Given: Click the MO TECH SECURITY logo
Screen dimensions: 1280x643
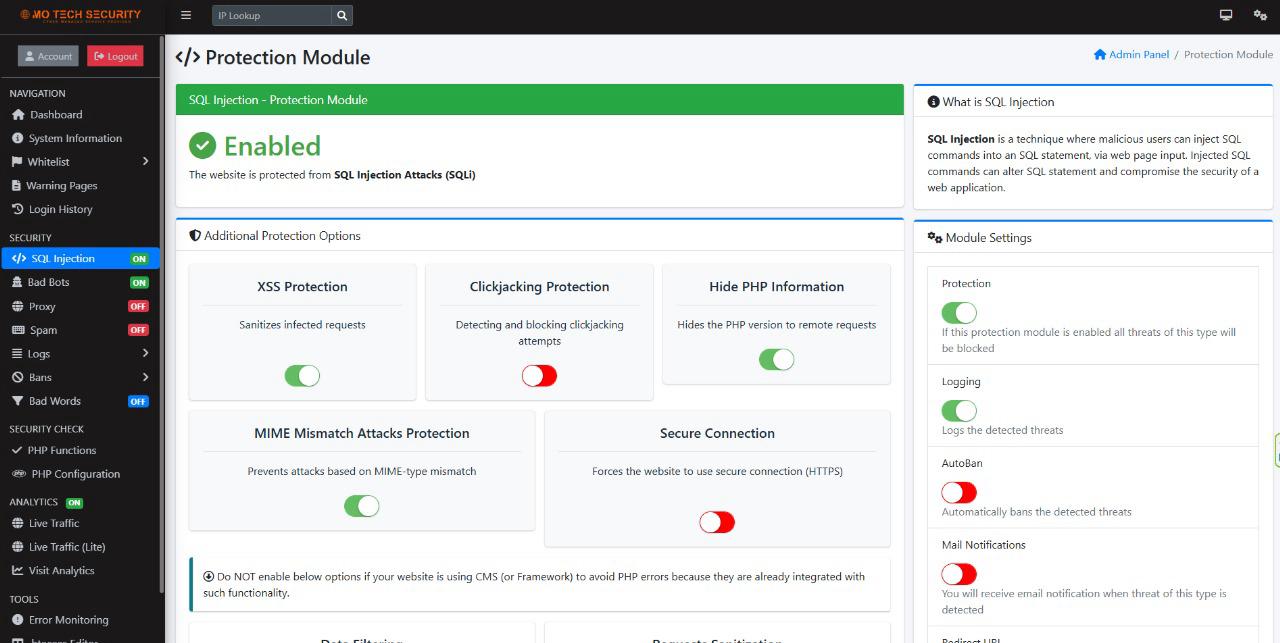Looking at the screenshot, I should pyautogui.click(x=80, y=15).
